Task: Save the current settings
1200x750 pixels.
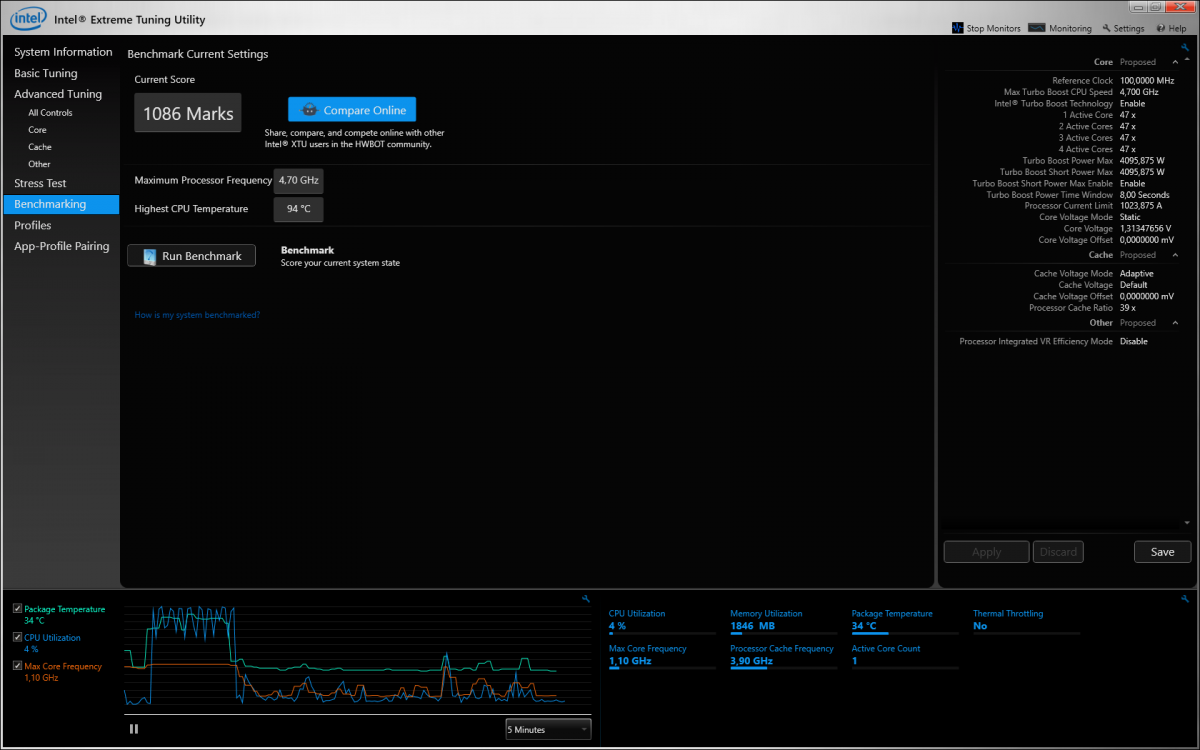Action: point(1162,552)
